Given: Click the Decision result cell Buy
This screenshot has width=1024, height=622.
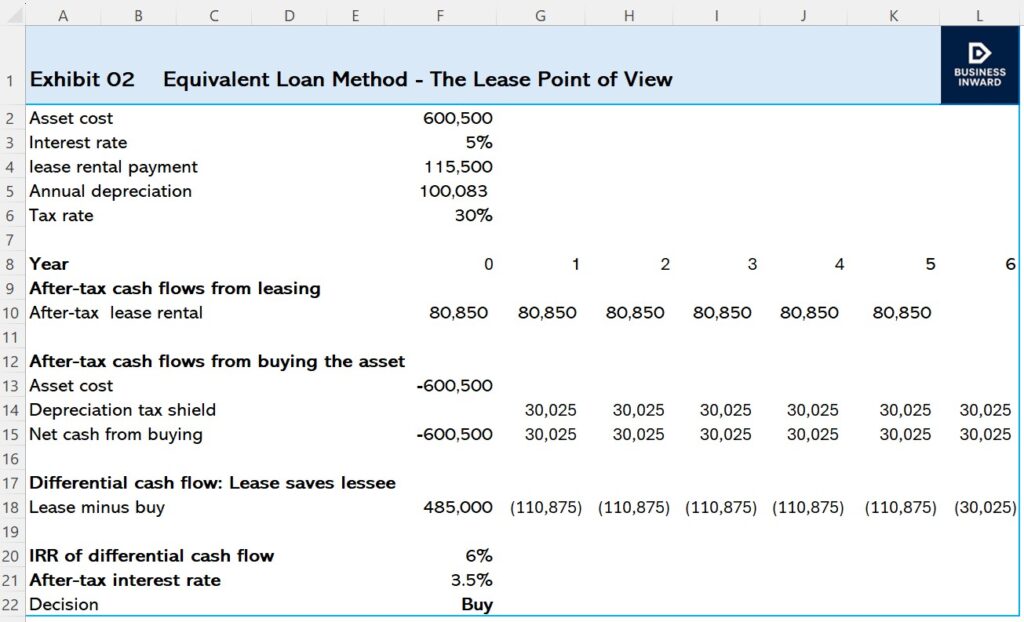Looking at the screenshot, I should [x=476, y=604].
